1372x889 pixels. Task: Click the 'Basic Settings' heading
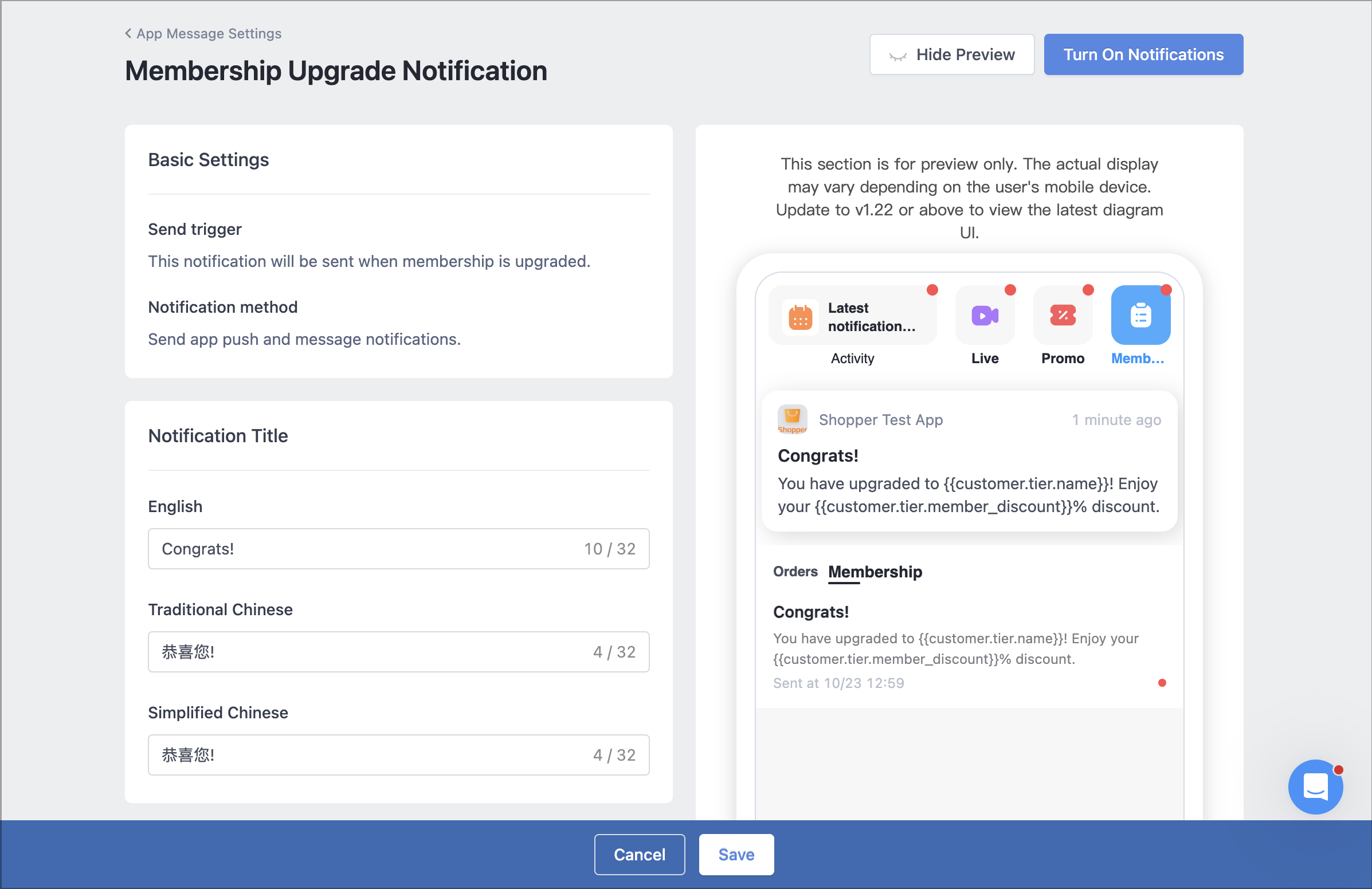pos(208,160)
